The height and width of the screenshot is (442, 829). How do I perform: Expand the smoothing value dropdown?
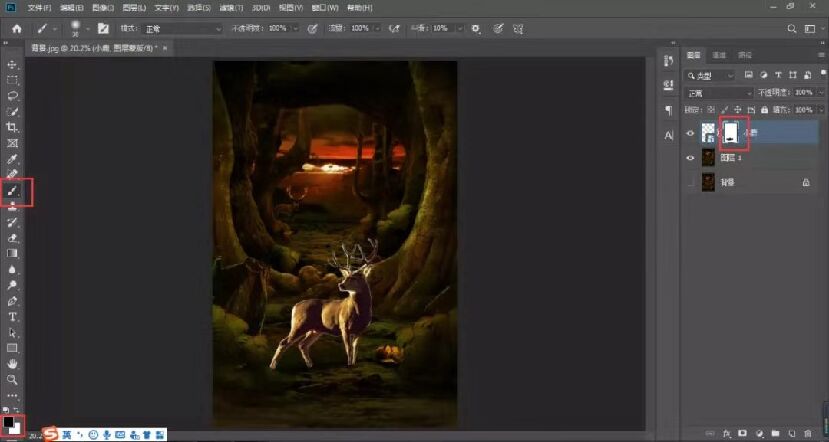(460, 29)
